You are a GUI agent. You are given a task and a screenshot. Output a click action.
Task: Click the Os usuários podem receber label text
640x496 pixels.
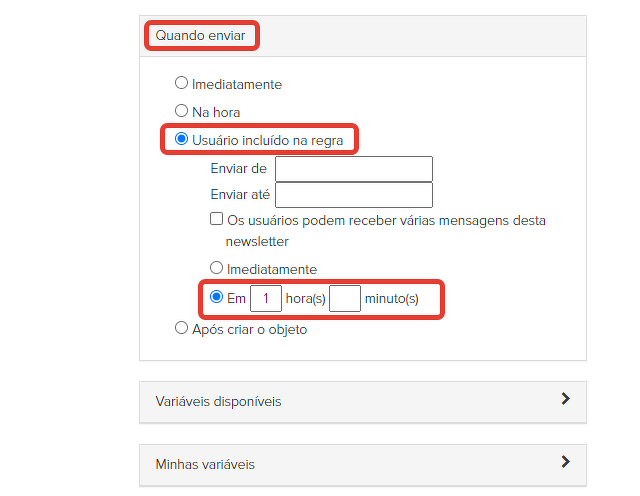(386, 220)
